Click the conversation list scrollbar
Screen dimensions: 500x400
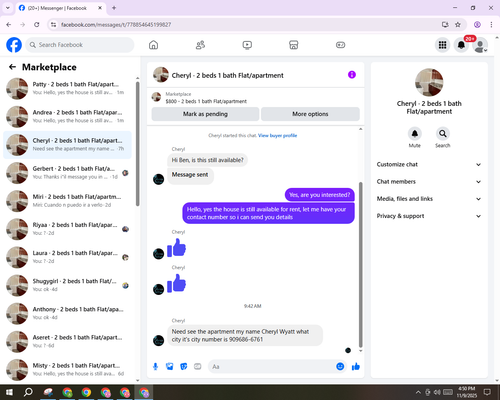click(138, 144)
